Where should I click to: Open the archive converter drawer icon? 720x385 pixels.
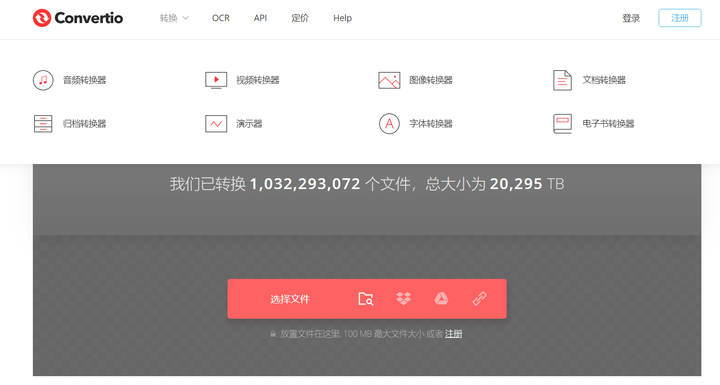(x=43, y=124)
